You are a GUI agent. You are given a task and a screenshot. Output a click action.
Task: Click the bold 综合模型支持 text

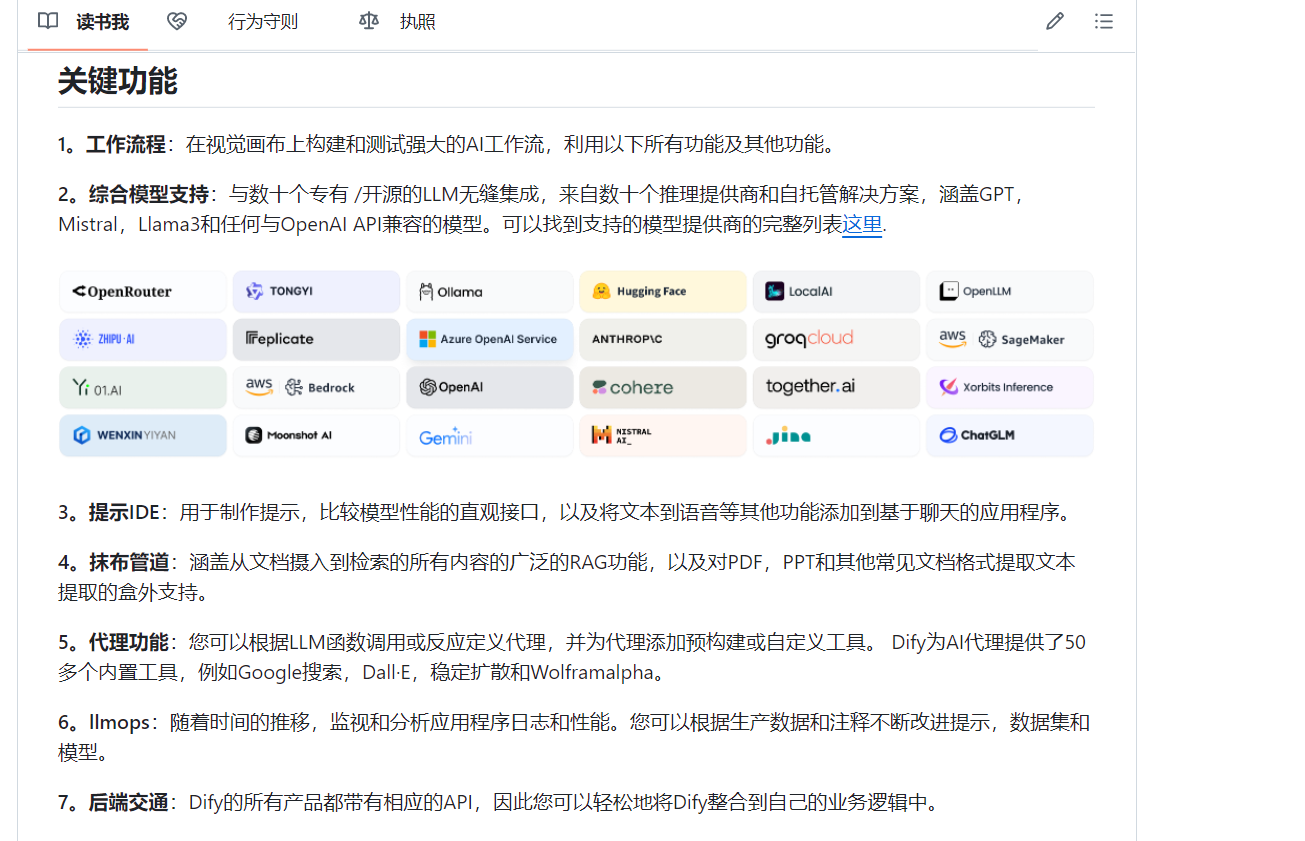tap(148, 194)
